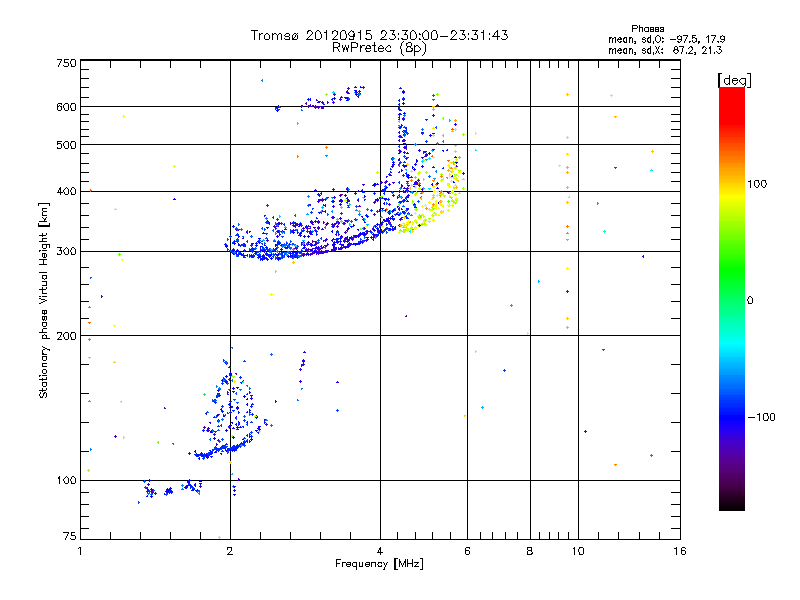Image resolution: width=800 pixels, height=600 pixels.
Task: Click the x-axis tick label '8'
Action: pyautogui.click(x=530, y=552)
